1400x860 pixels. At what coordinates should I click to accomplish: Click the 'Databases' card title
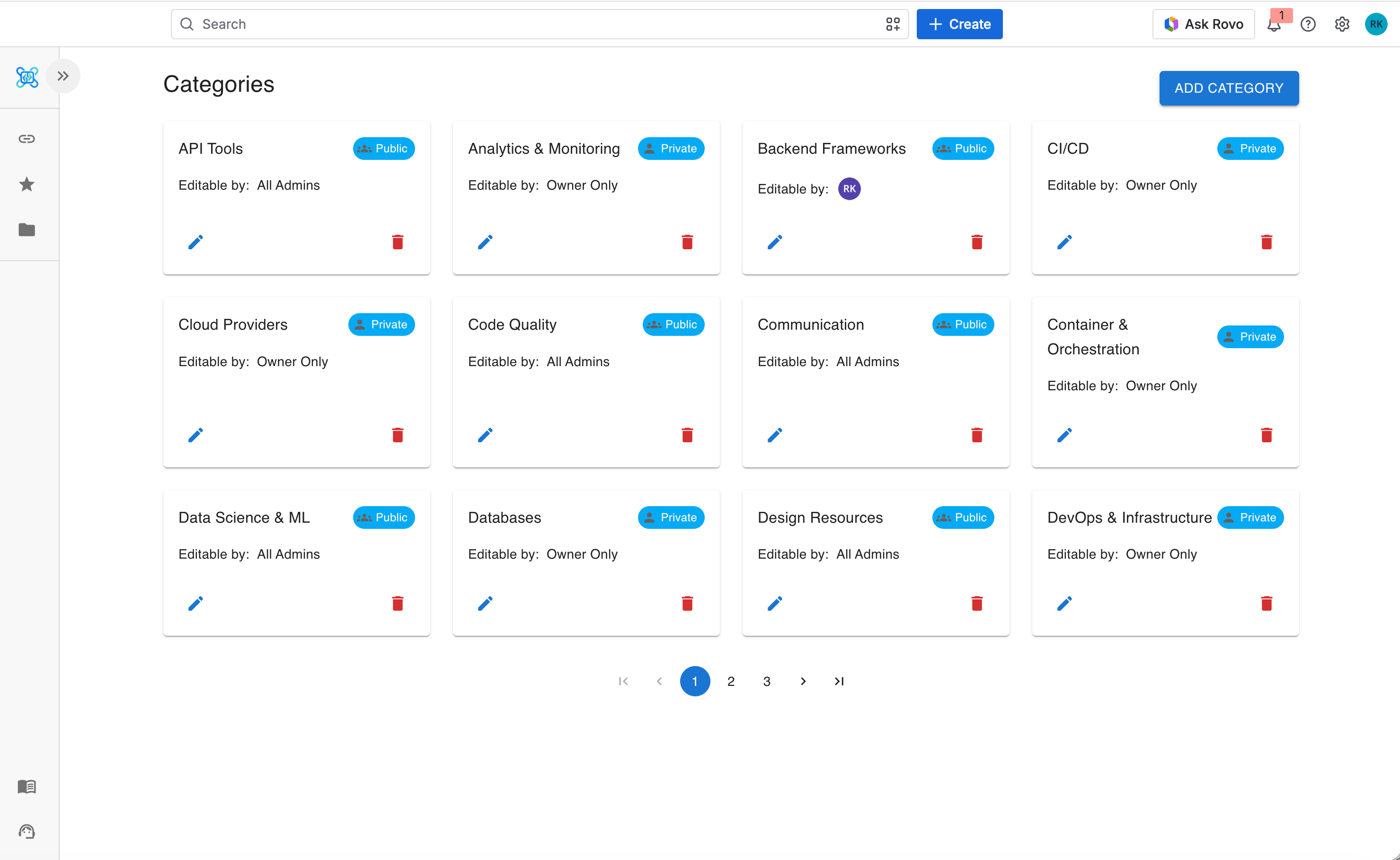(x=504, y=518)
